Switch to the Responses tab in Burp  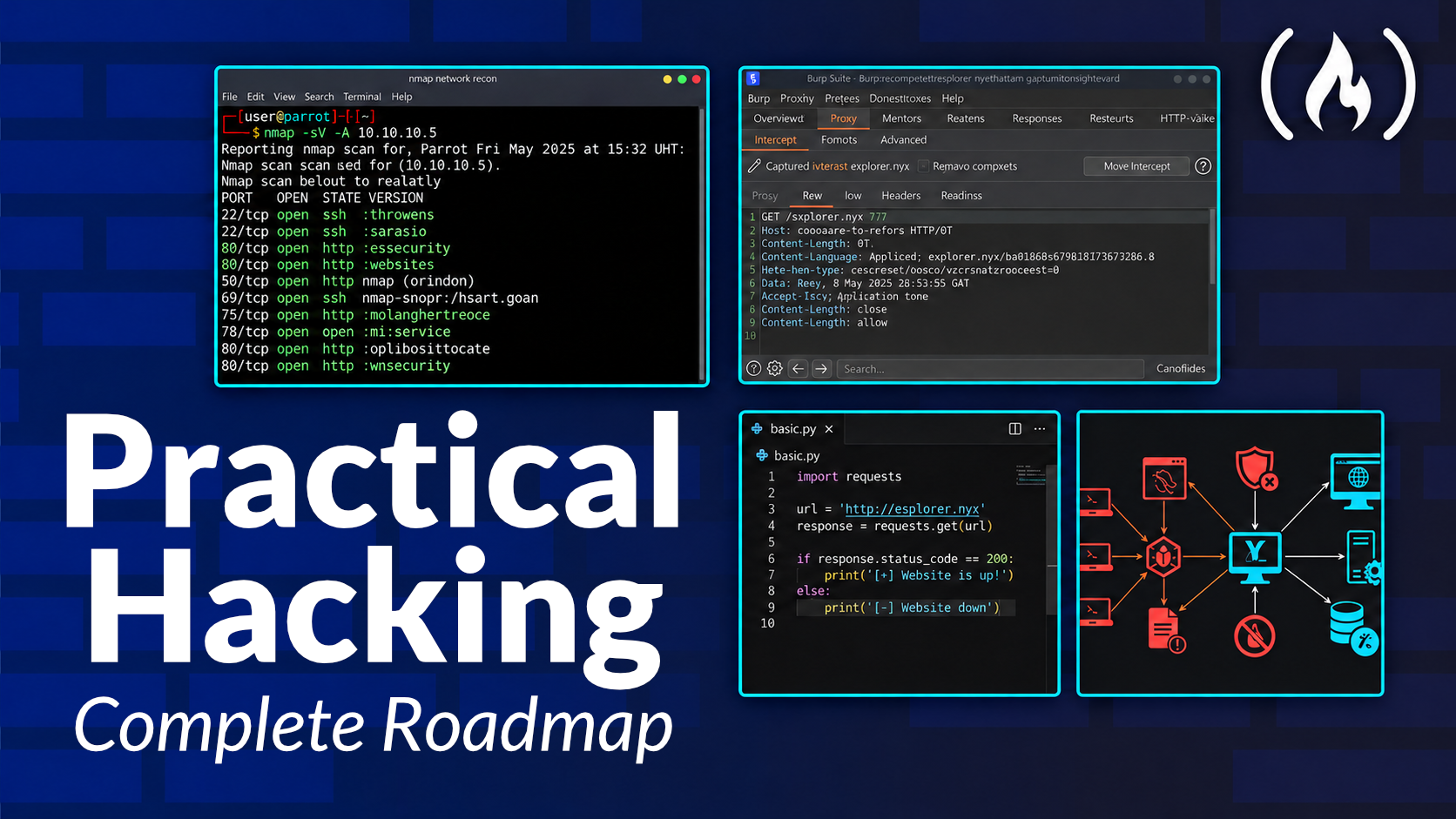(1036, 118)
